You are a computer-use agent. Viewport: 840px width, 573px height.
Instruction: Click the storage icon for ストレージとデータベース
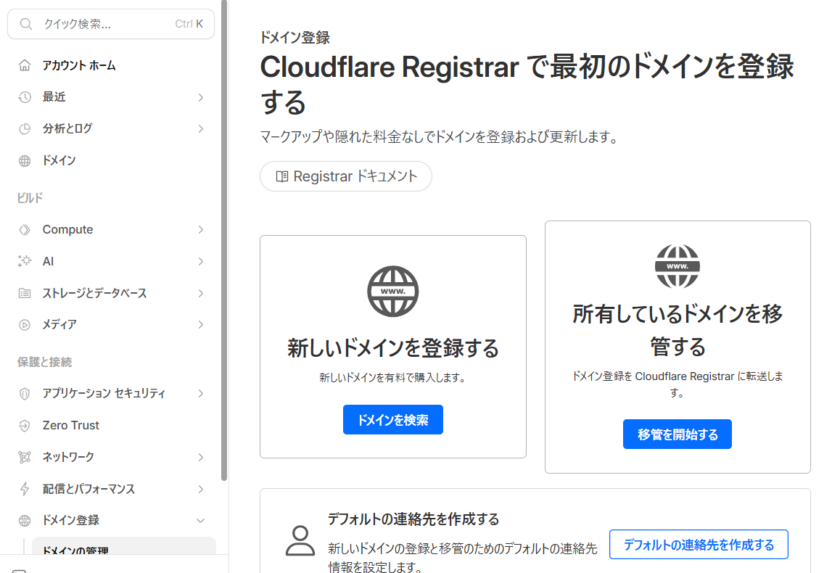coord(25,293)
